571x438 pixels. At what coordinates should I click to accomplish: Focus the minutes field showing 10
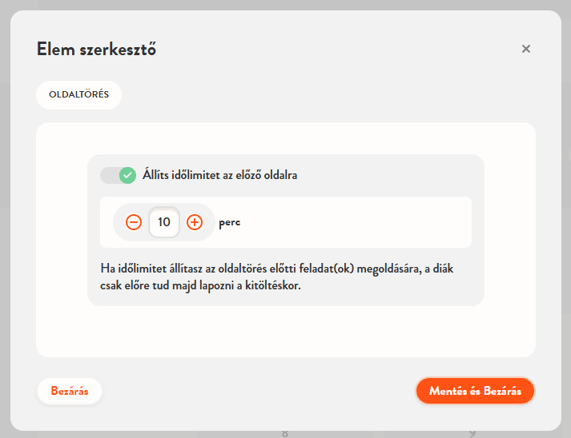[164, 222]
